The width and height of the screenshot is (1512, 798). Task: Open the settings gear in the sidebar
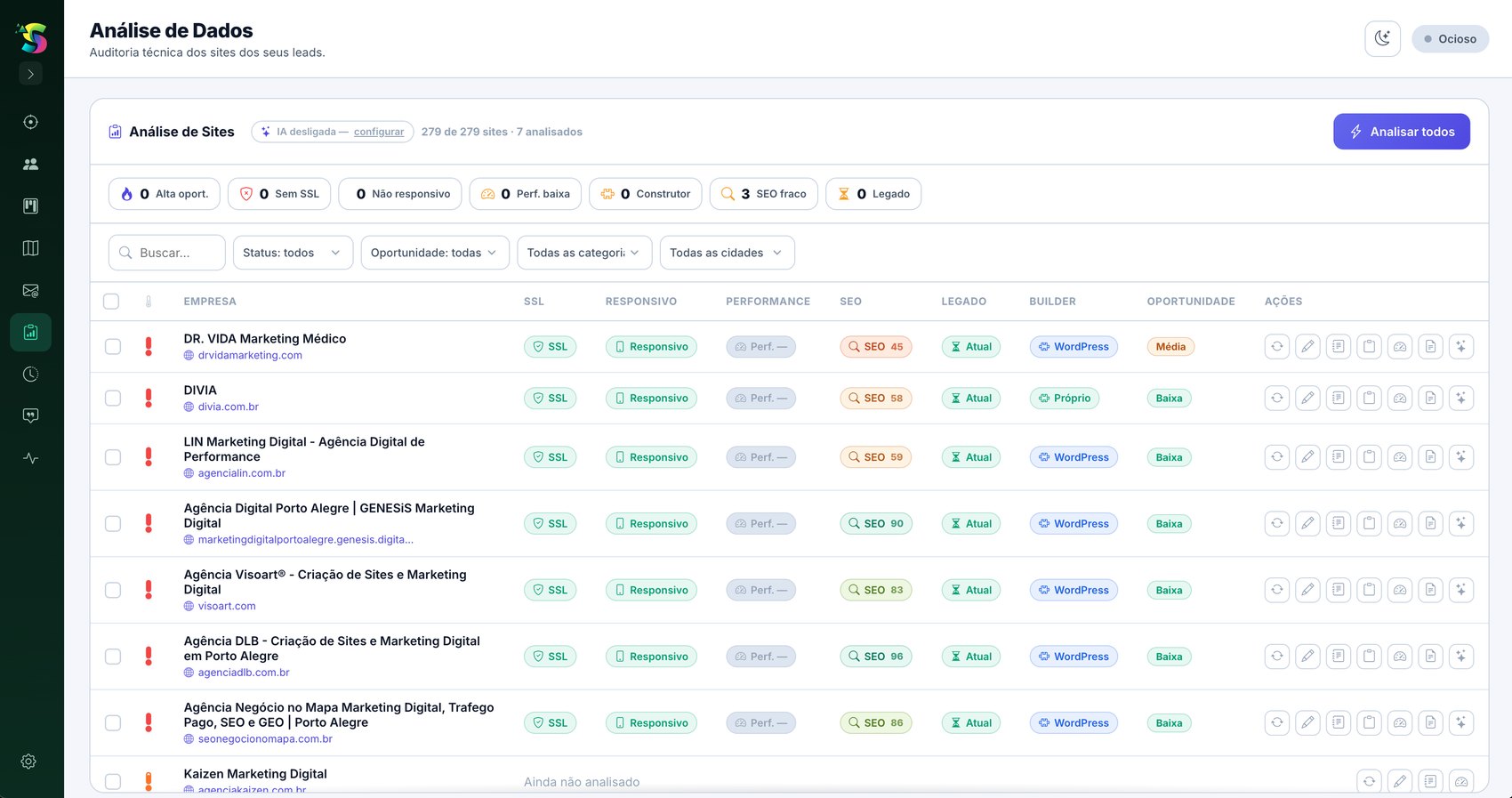(x=28, y=762)
